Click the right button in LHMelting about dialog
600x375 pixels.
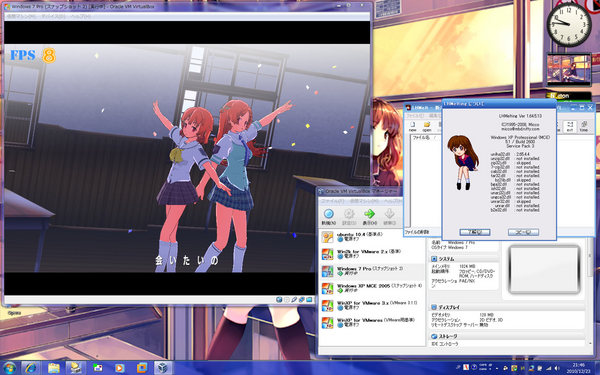[523, 232]
